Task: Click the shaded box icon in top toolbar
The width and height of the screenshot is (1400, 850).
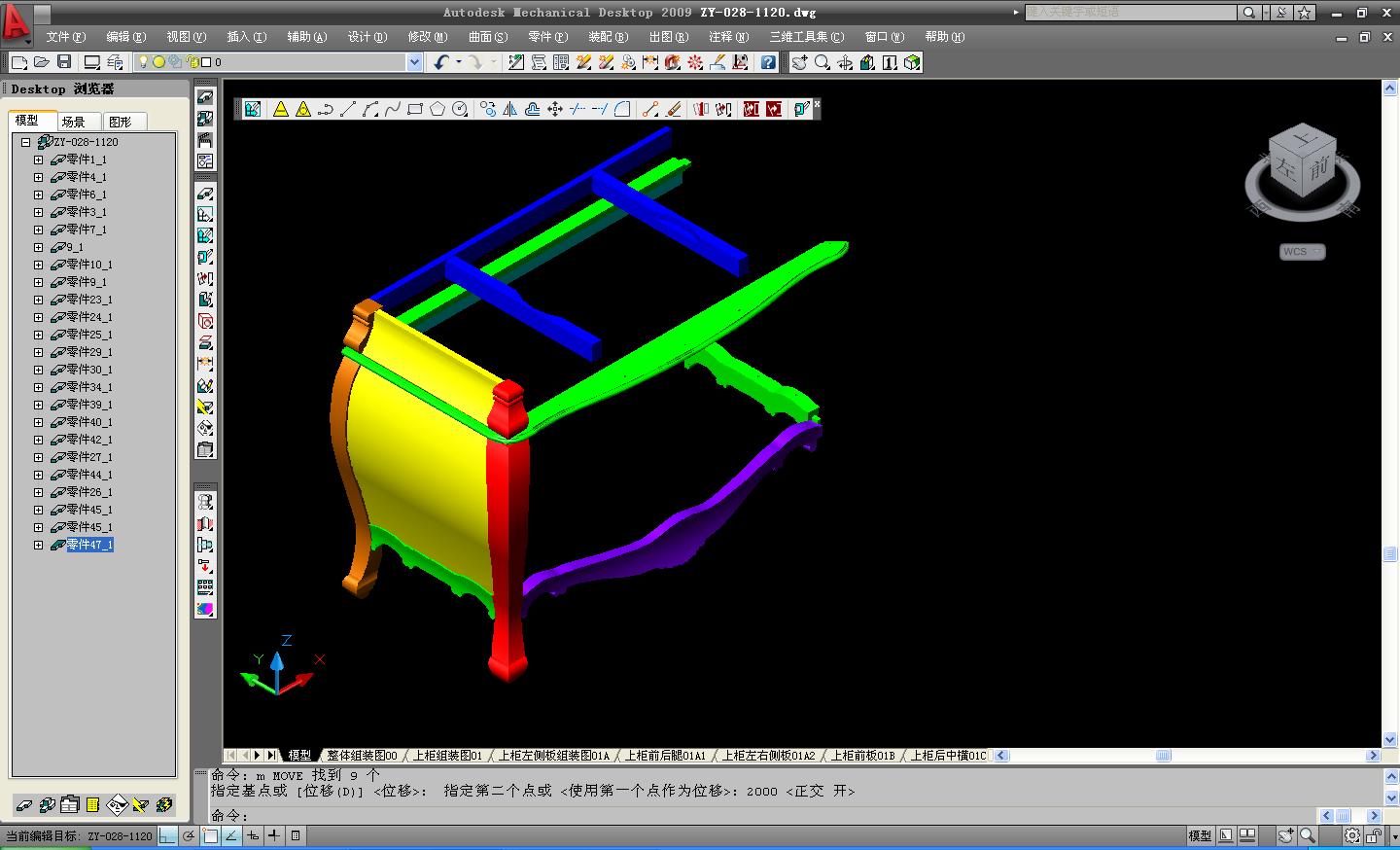Action: point(912,62)
